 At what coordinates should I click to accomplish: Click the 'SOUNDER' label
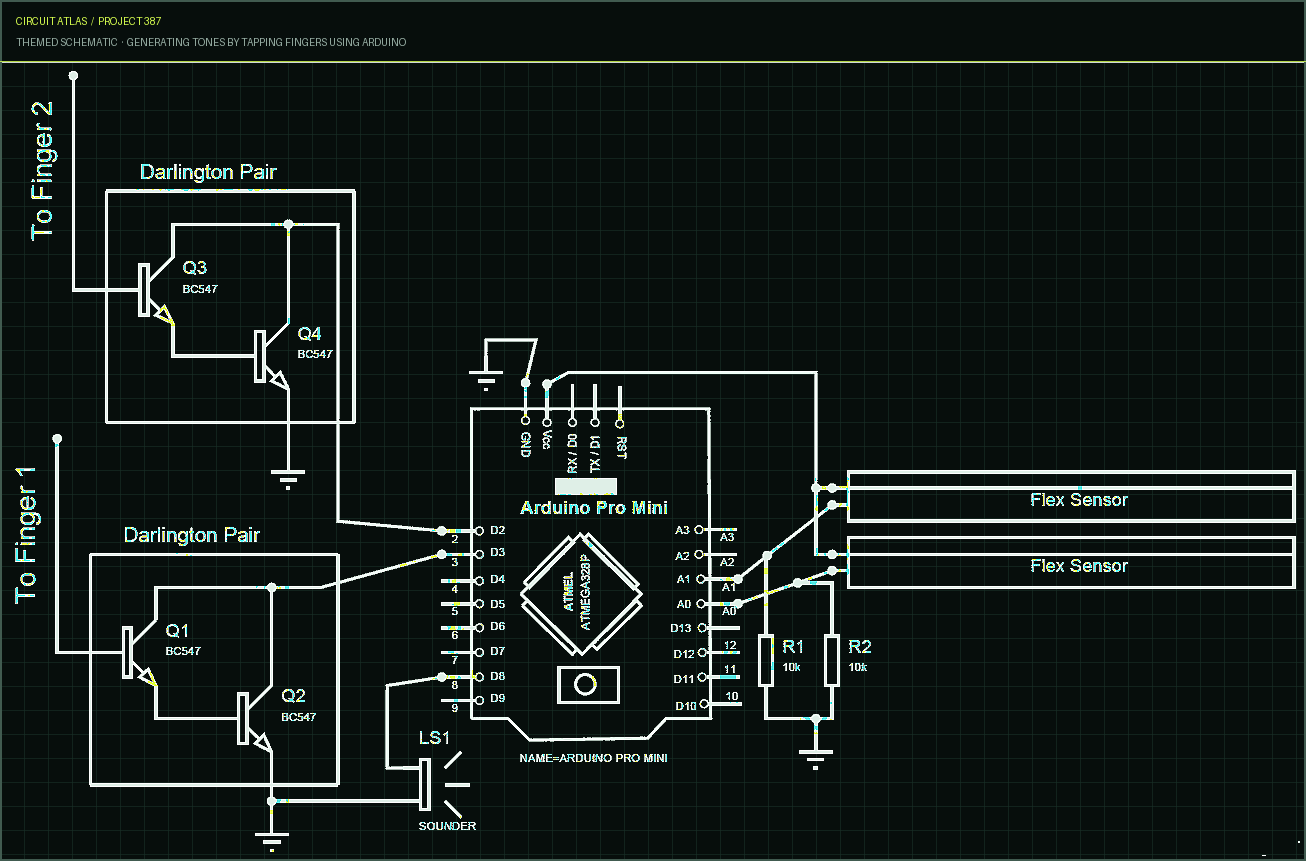pyautogui.click(x=447, y=826)
